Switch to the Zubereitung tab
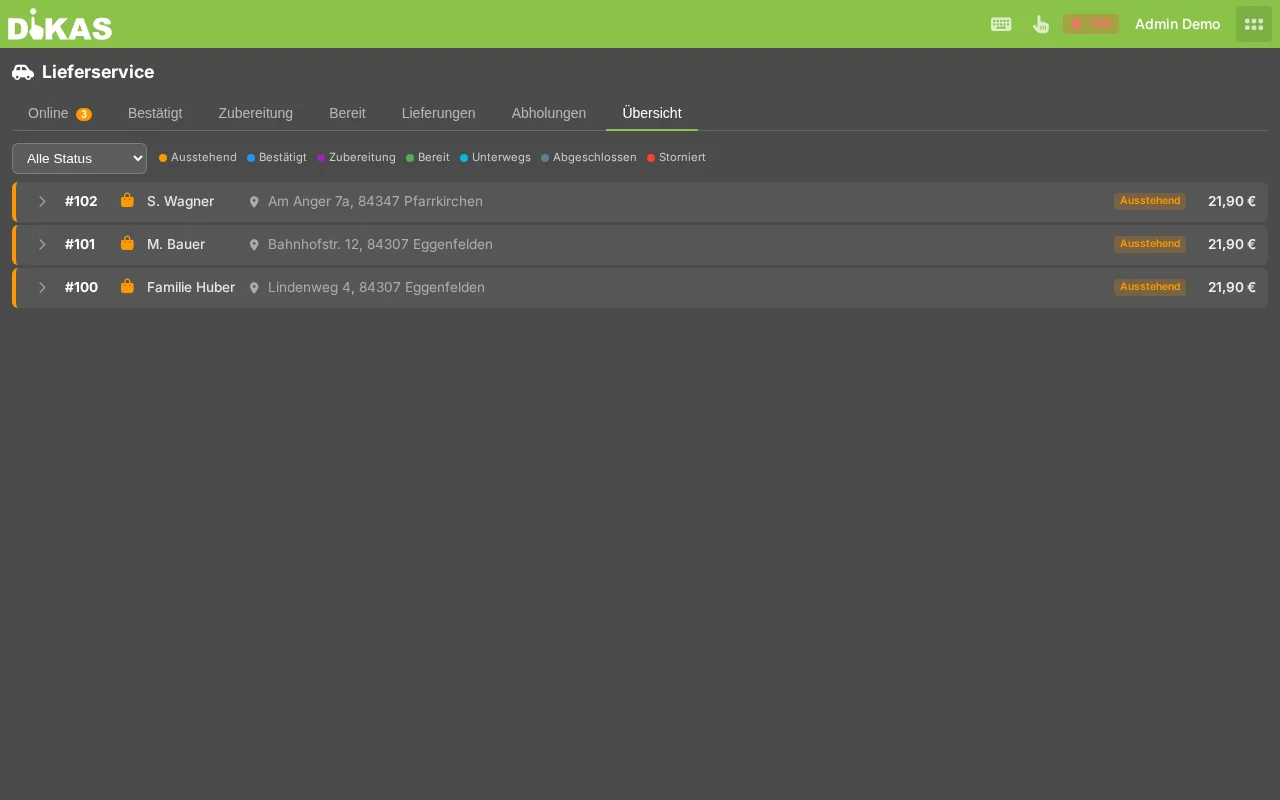The image size is (1280, 800). click(x=256, y=113)
